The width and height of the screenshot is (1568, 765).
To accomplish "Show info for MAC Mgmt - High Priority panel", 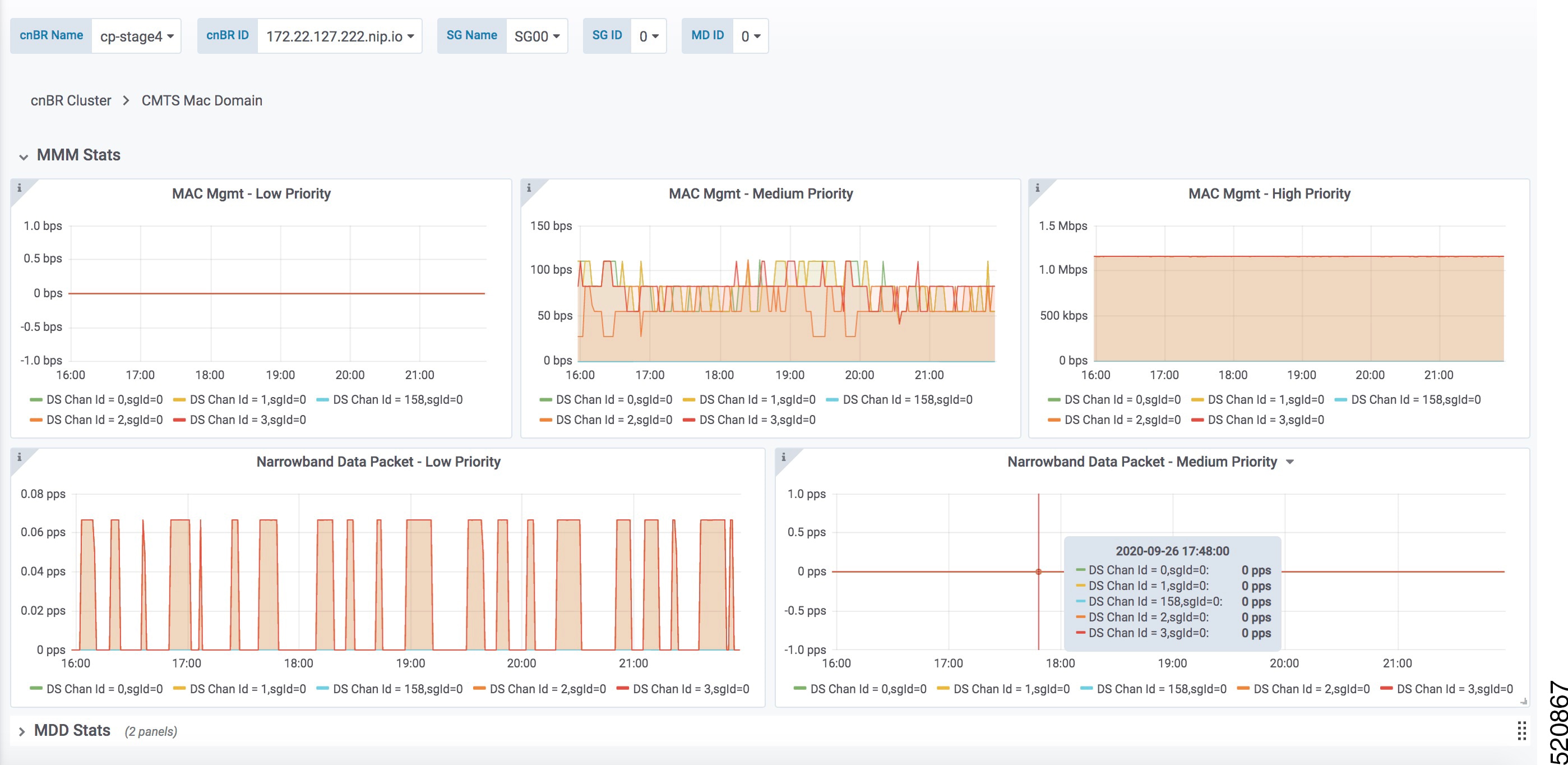I will coord(1037,187).
